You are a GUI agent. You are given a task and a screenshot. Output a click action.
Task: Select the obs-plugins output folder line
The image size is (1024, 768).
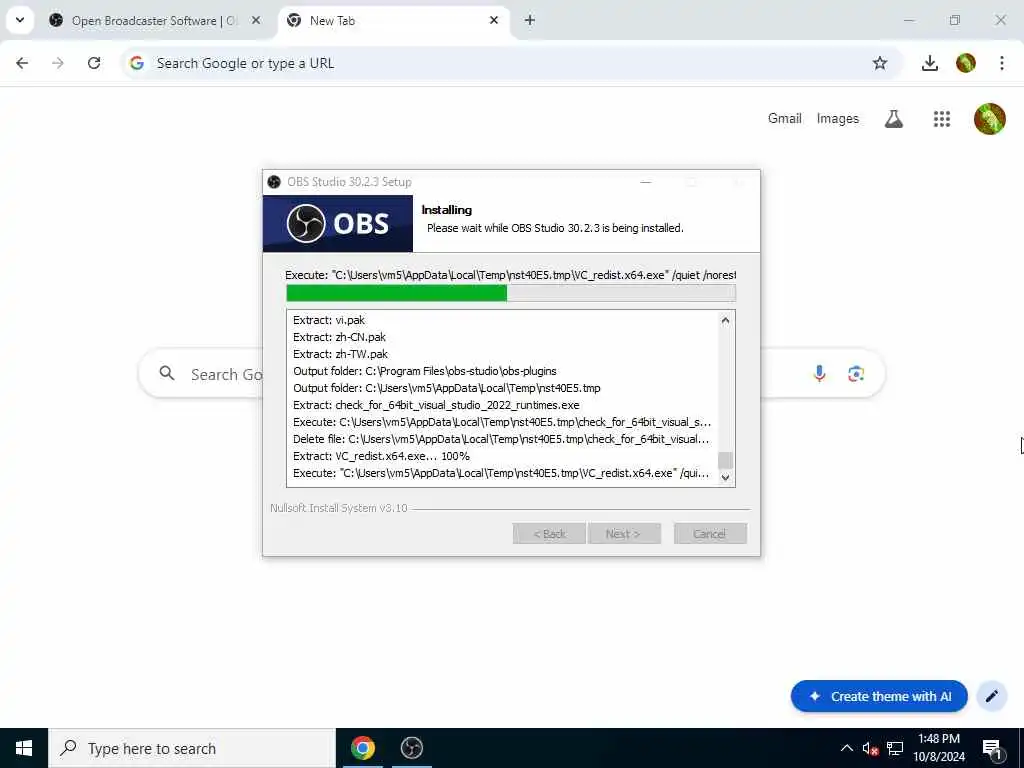[x=424, y=371]
